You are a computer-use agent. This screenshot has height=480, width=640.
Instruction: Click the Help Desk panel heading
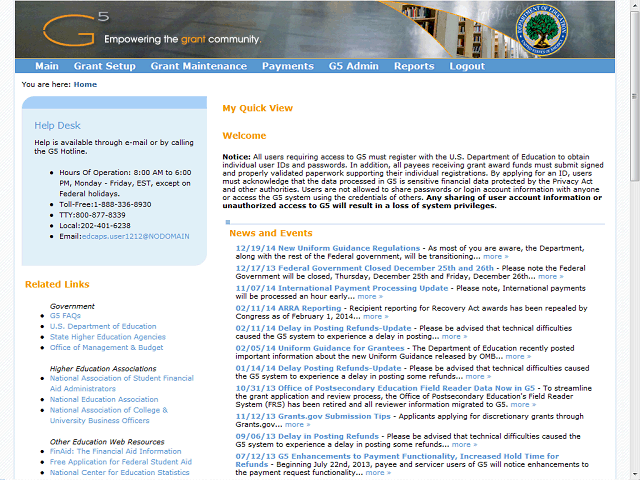57,125
